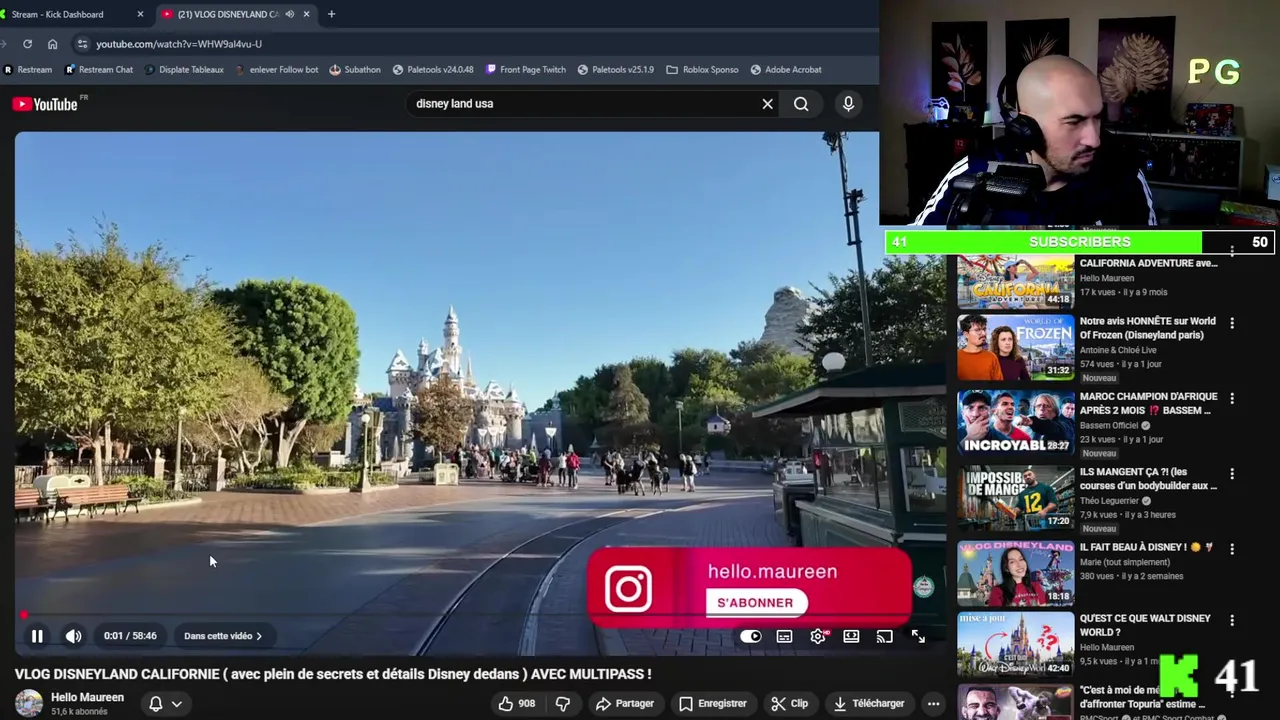Mute the video using the speaker icon
The height and width of the screenshot is (720, 1280).
click(x=73, y=636)
